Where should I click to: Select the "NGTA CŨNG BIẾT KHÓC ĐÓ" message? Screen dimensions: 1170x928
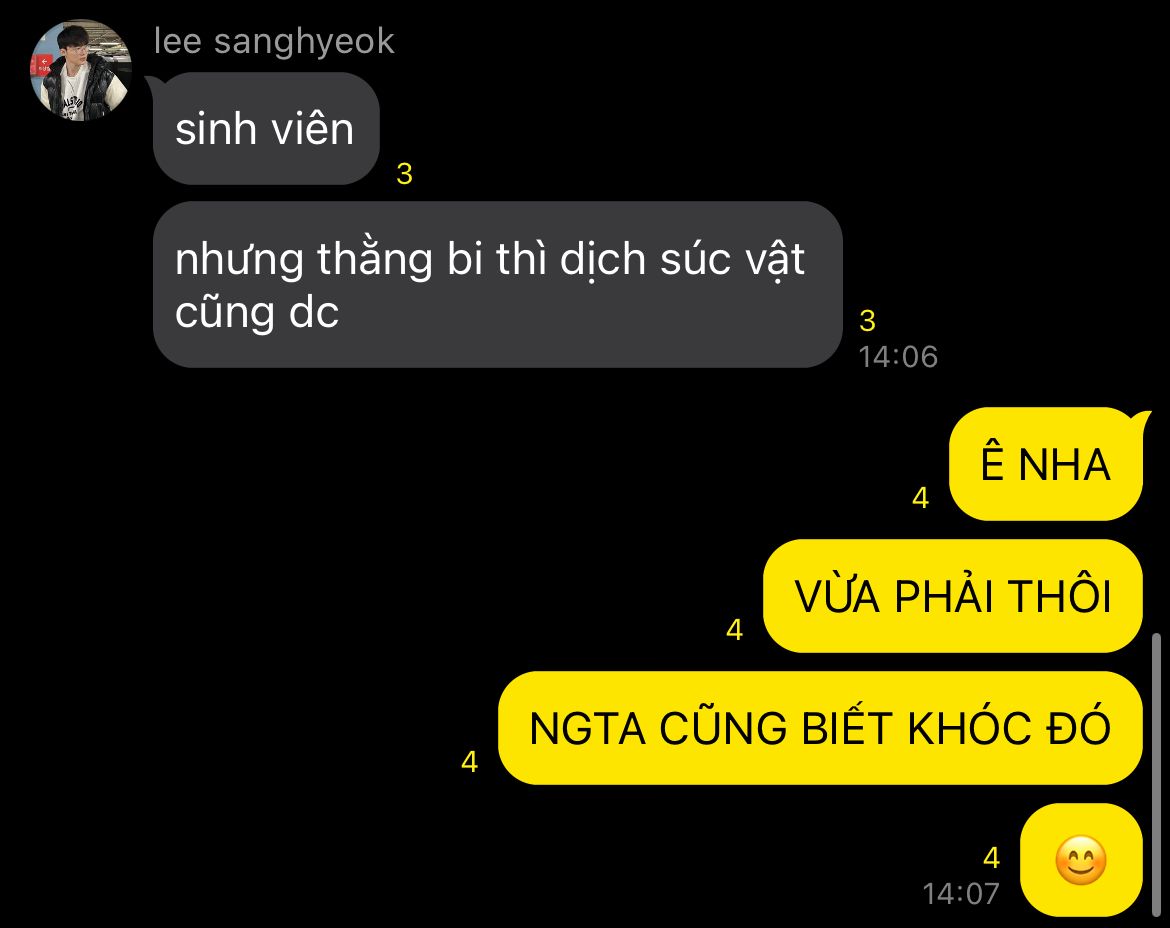click(820, 728)
